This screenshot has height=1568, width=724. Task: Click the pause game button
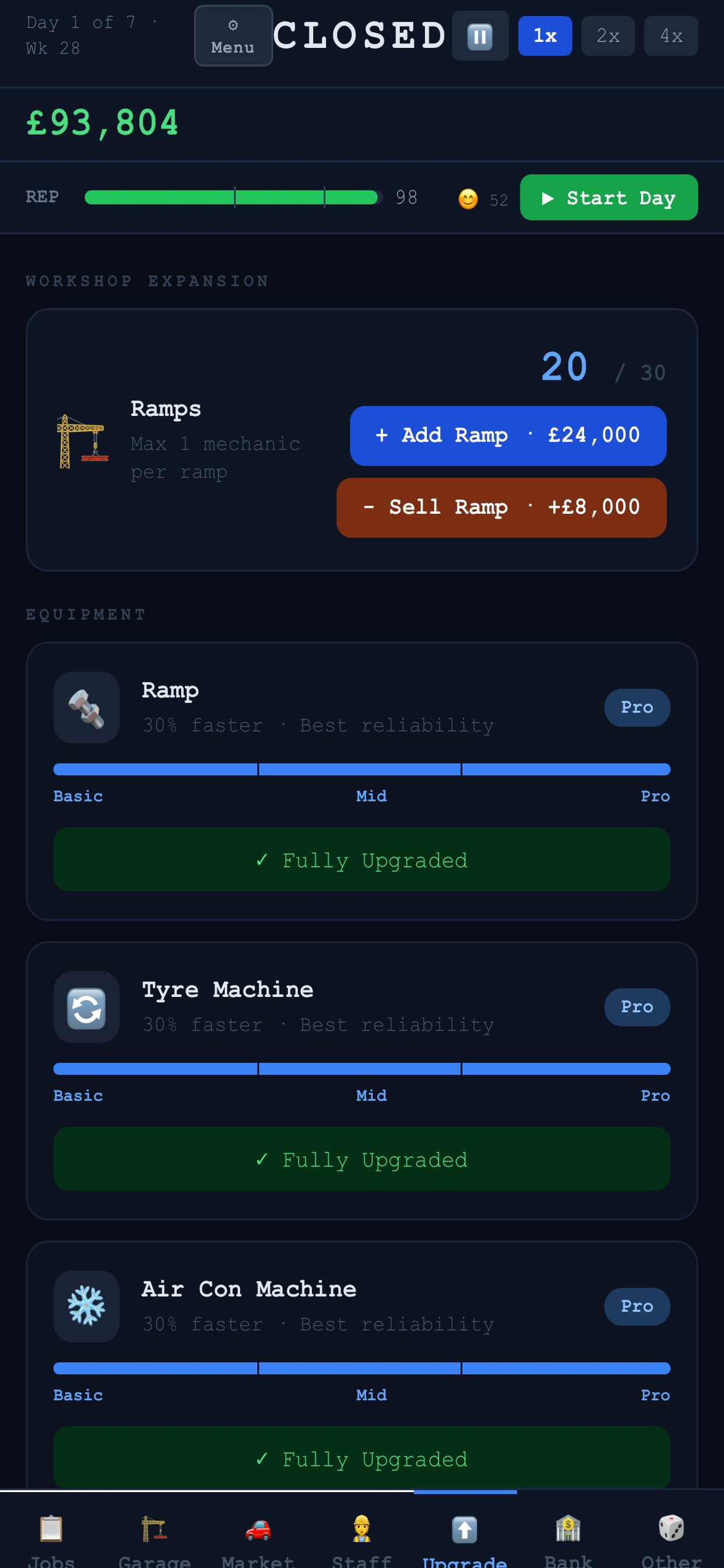click(480, 36)
